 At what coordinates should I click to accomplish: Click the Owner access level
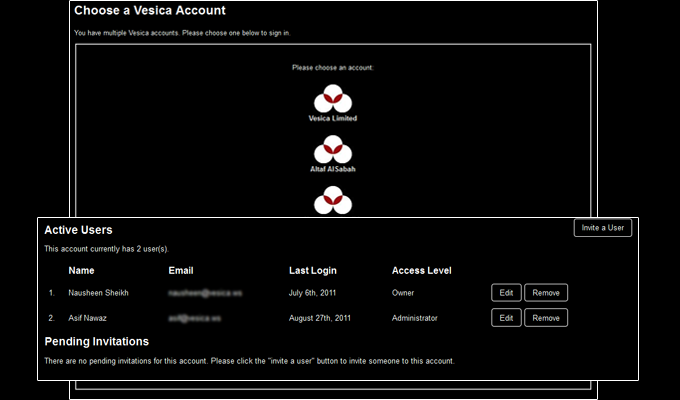coord(403,293)
